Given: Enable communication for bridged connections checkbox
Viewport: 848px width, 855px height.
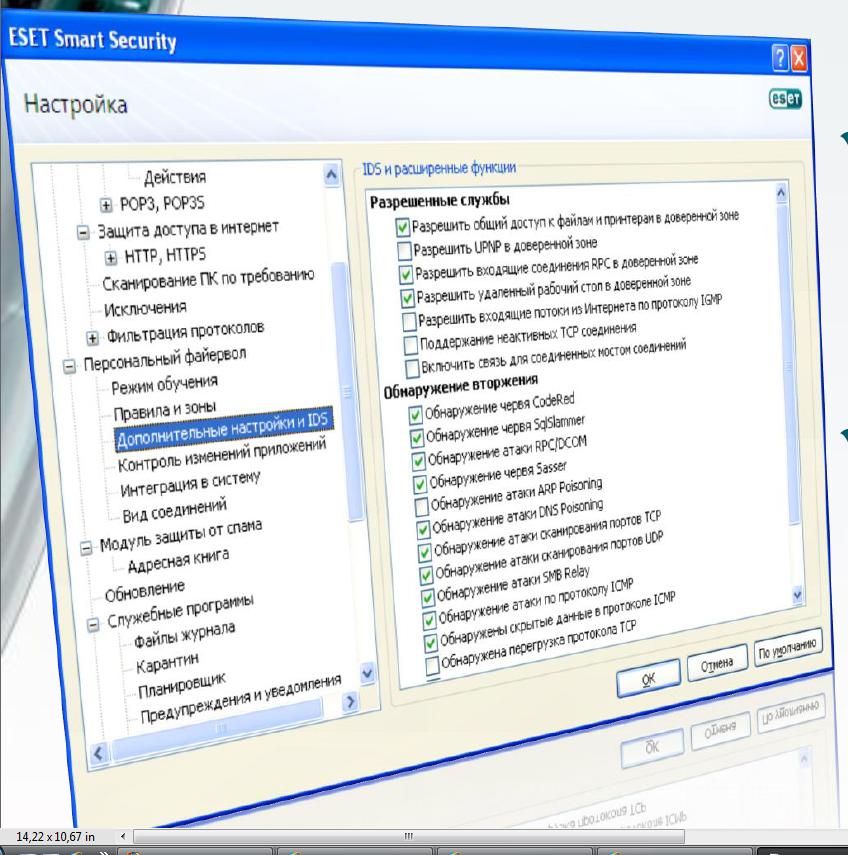Looking at the screenshot, I should coord(412,368).
